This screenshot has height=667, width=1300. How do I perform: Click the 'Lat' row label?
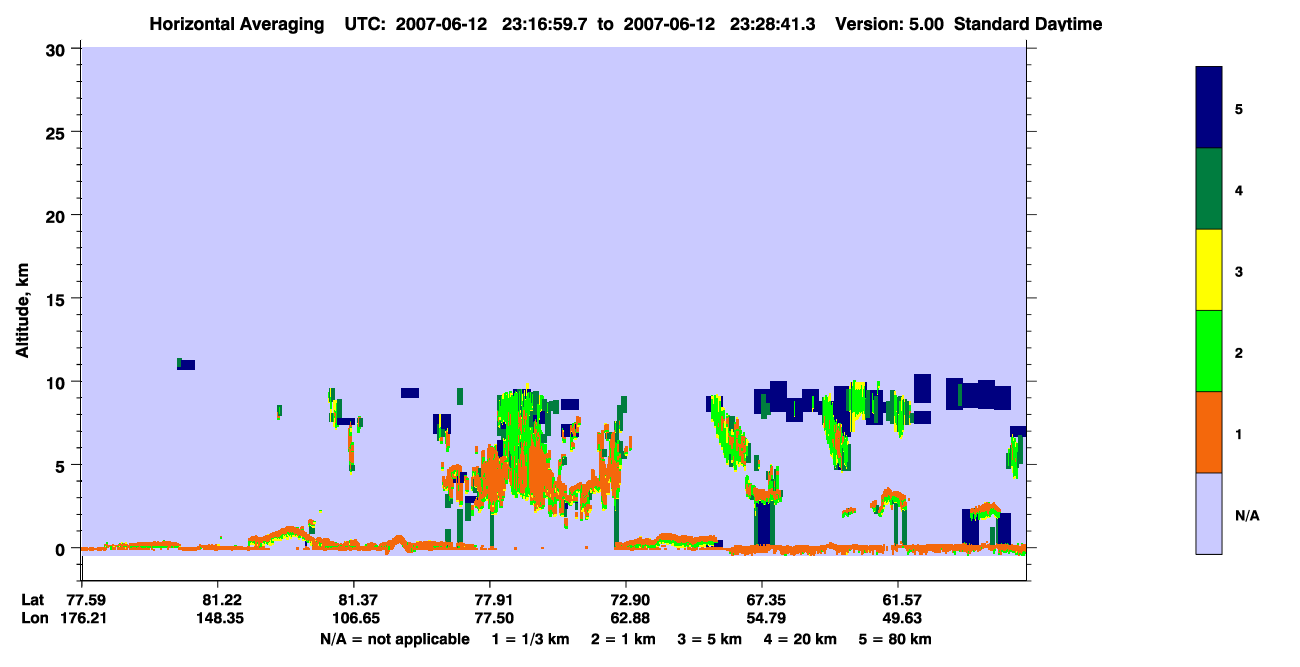pyautogui.click(x=33, y=599)
